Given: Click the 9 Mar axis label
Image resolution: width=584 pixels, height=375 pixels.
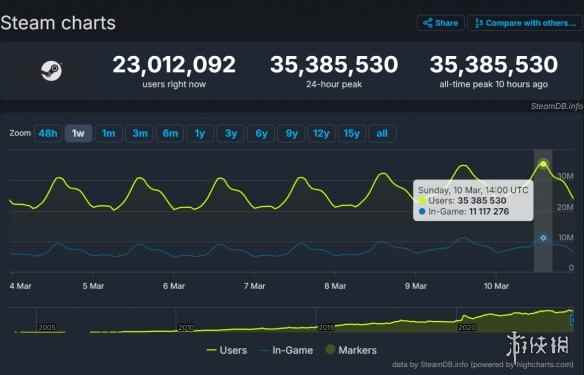Looking at the screenshot, I should [x=416, y=286].
